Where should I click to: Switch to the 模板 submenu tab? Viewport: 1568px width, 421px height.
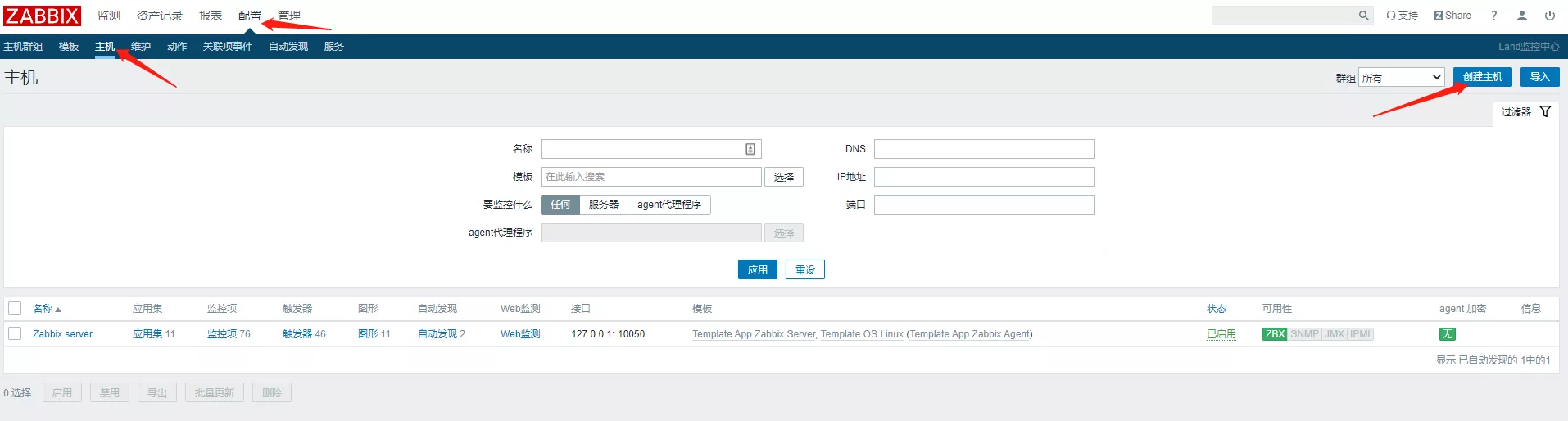point(69,47)
